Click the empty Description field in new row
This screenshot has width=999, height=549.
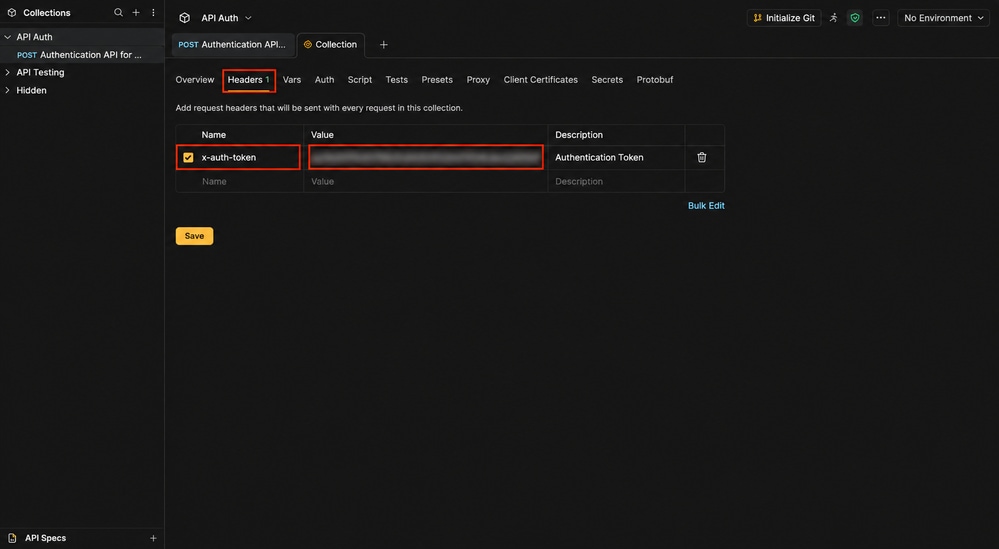click(x=616, y=182)
